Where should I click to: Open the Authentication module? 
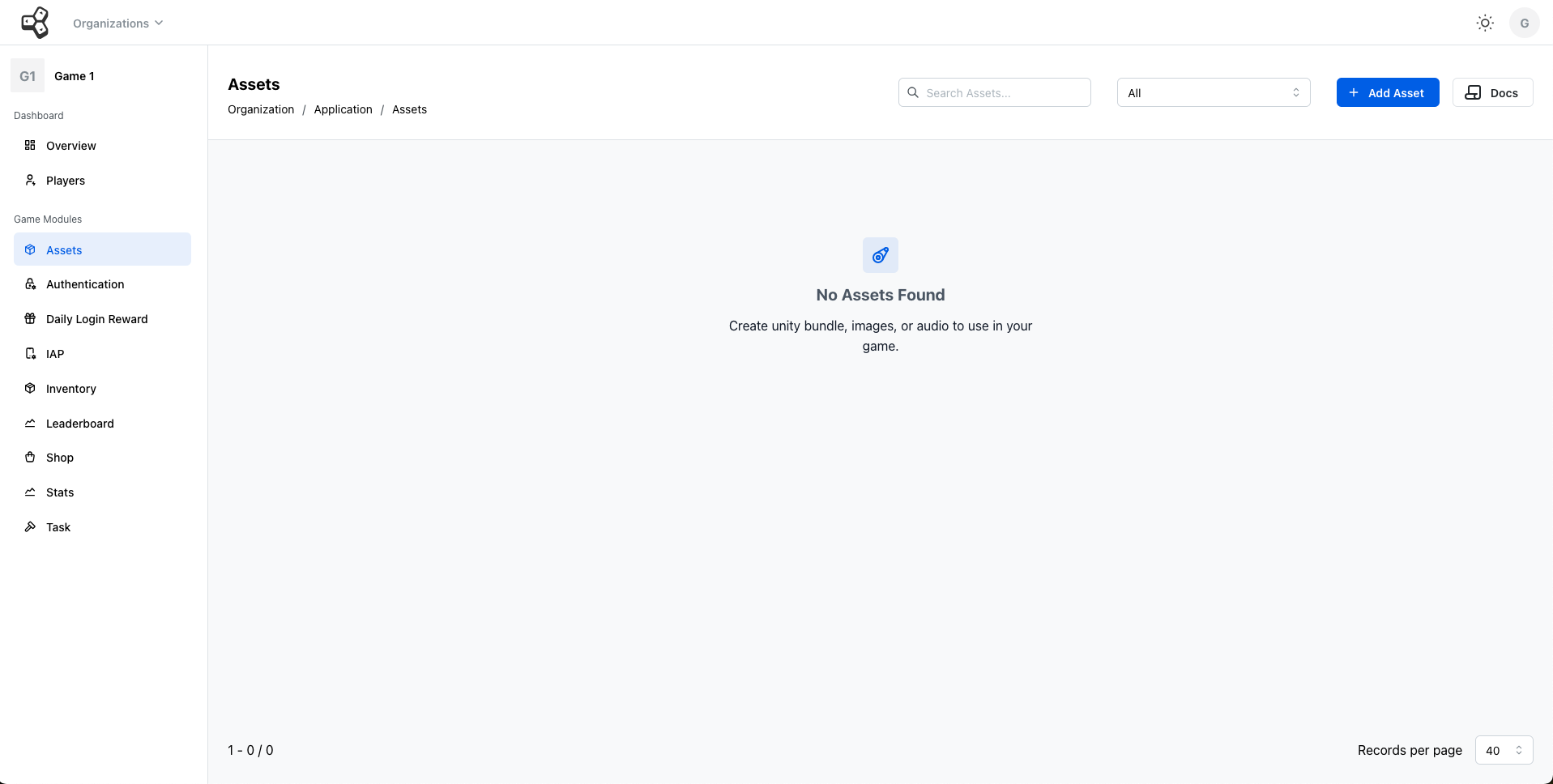coord(102,284)
